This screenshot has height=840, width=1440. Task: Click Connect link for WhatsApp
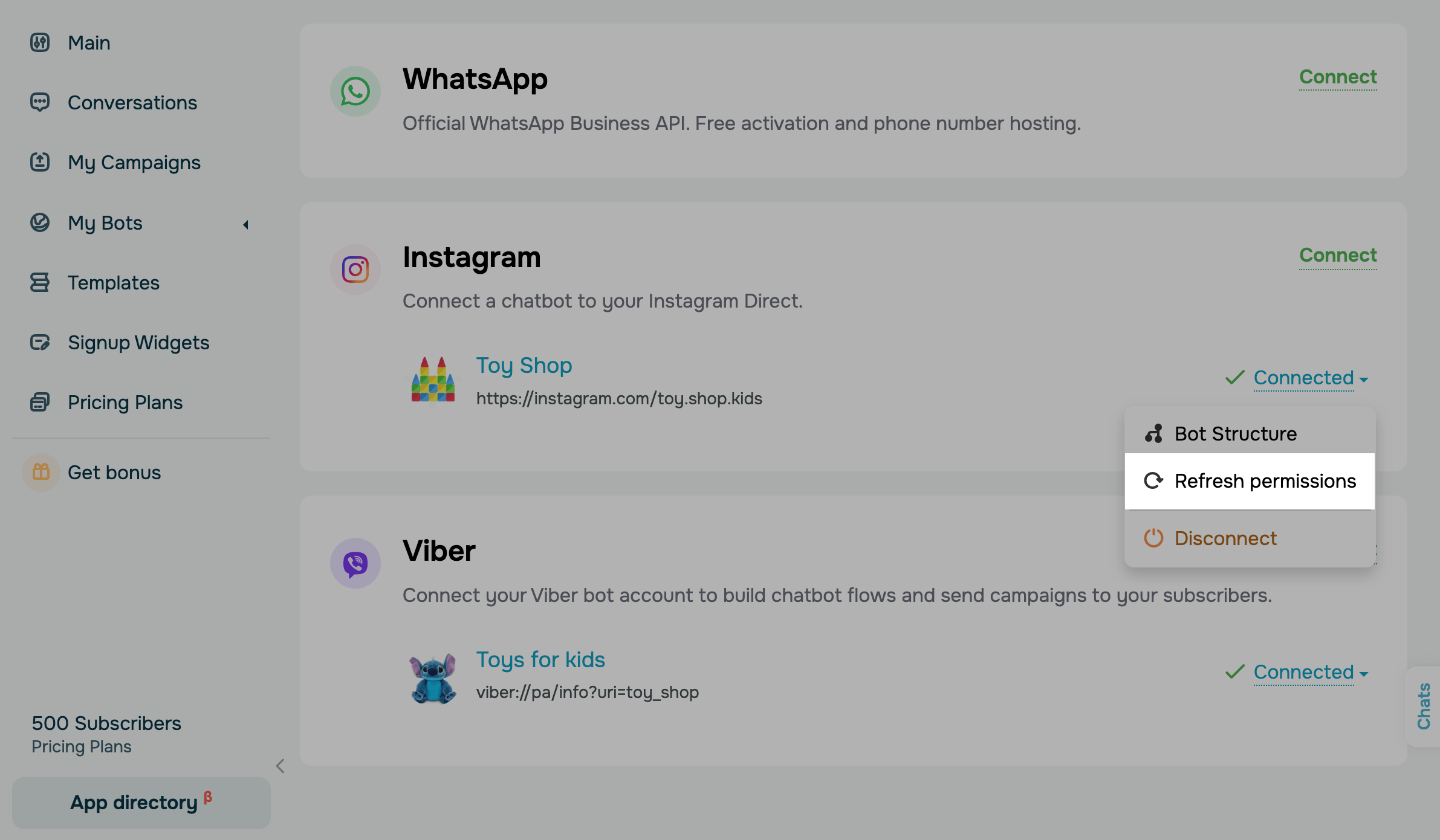click(x=1338, y=77)
